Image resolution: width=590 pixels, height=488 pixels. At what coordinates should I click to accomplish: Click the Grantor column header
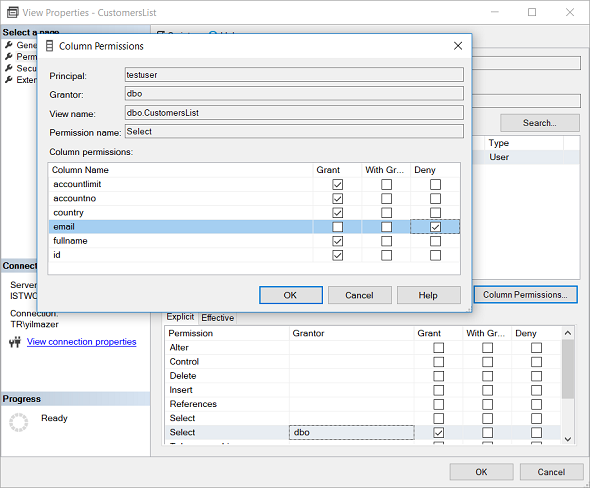click(351, 333)
